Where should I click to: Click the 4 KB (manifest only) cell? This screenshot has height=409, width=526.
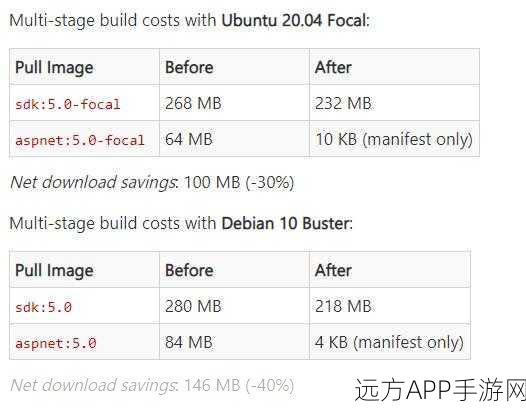pos(389,343)
